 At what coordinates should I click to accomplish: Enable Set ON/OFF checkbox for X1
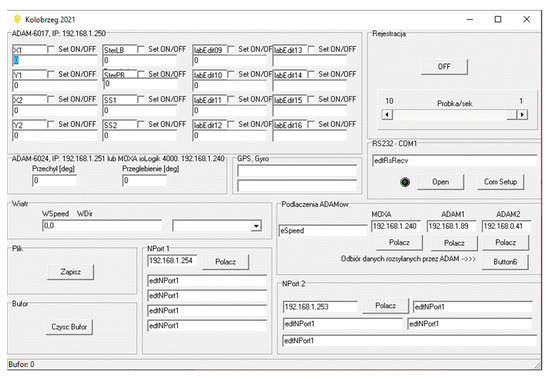pos(51,49)
